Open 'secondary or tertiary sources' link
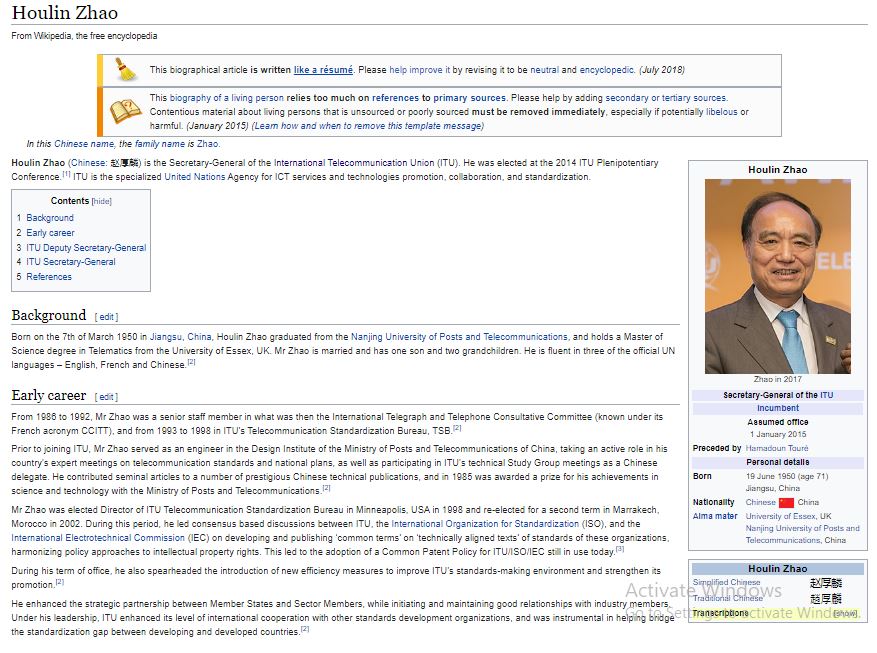877x653 pixels. pos(666,98)
